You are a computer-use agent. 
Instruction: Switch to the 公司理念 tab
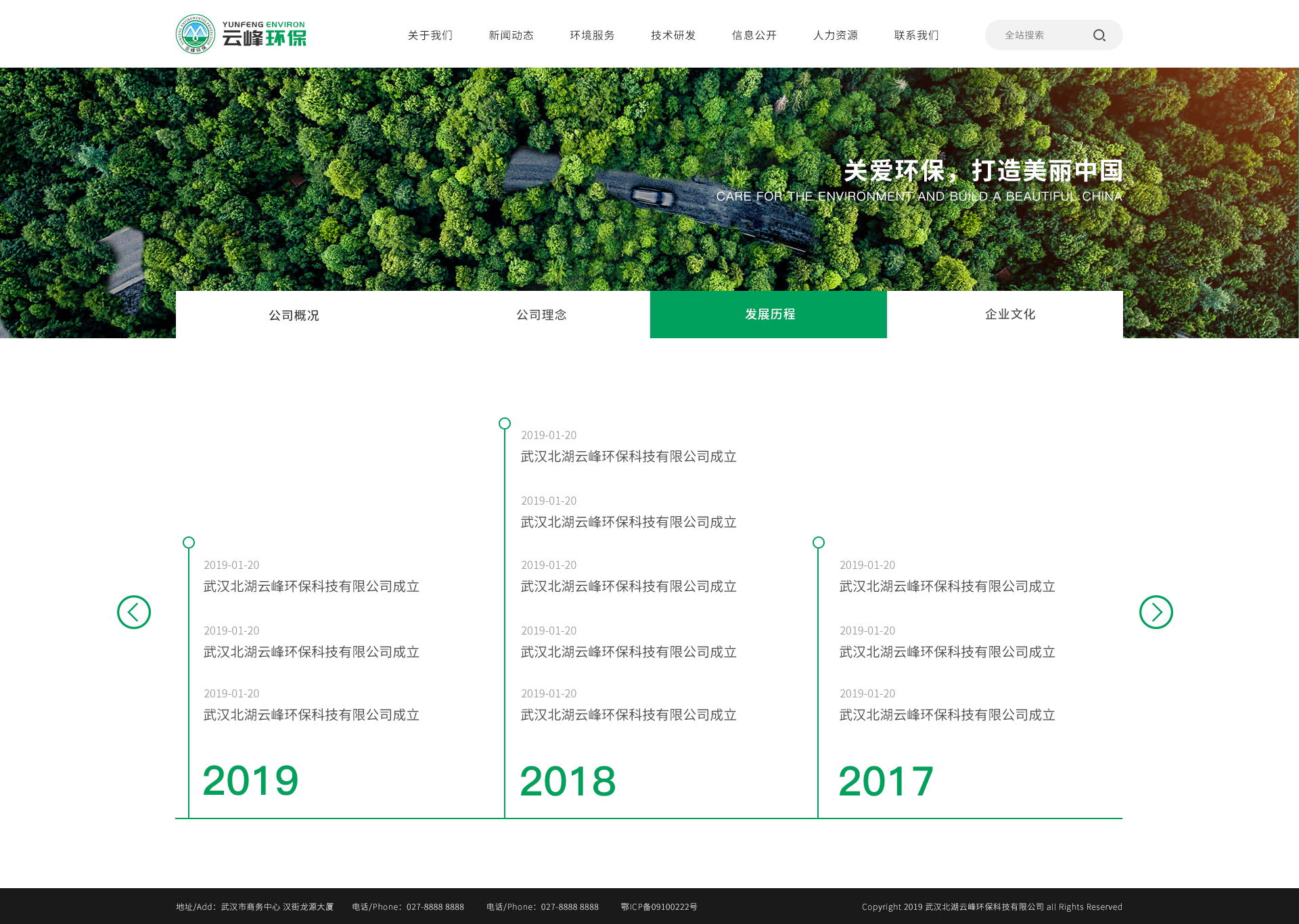coord(541,315)
